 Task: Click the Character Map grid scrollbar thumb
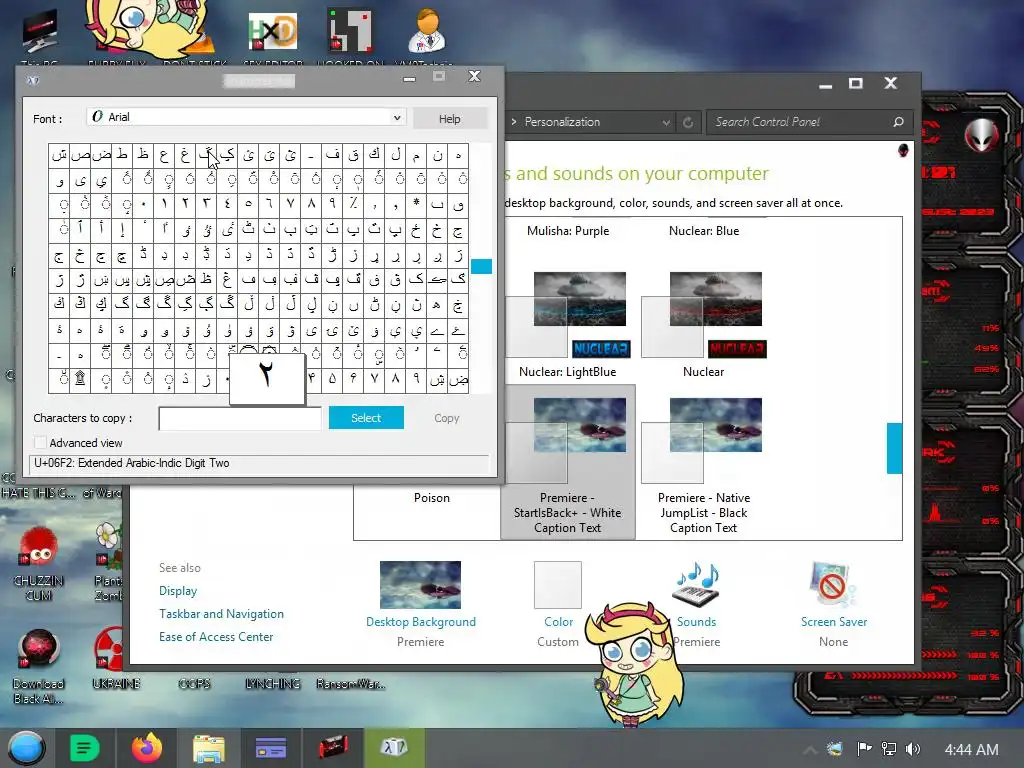tap(481, 266)
